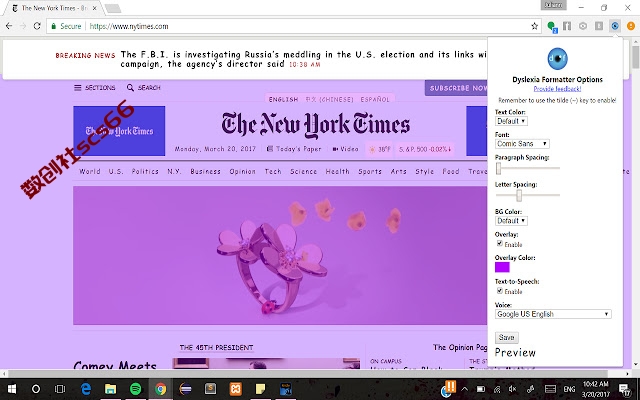Click the Letter Spacing slider
The width and height of the screenshot is (640, 400).
(x=527, y=196)
